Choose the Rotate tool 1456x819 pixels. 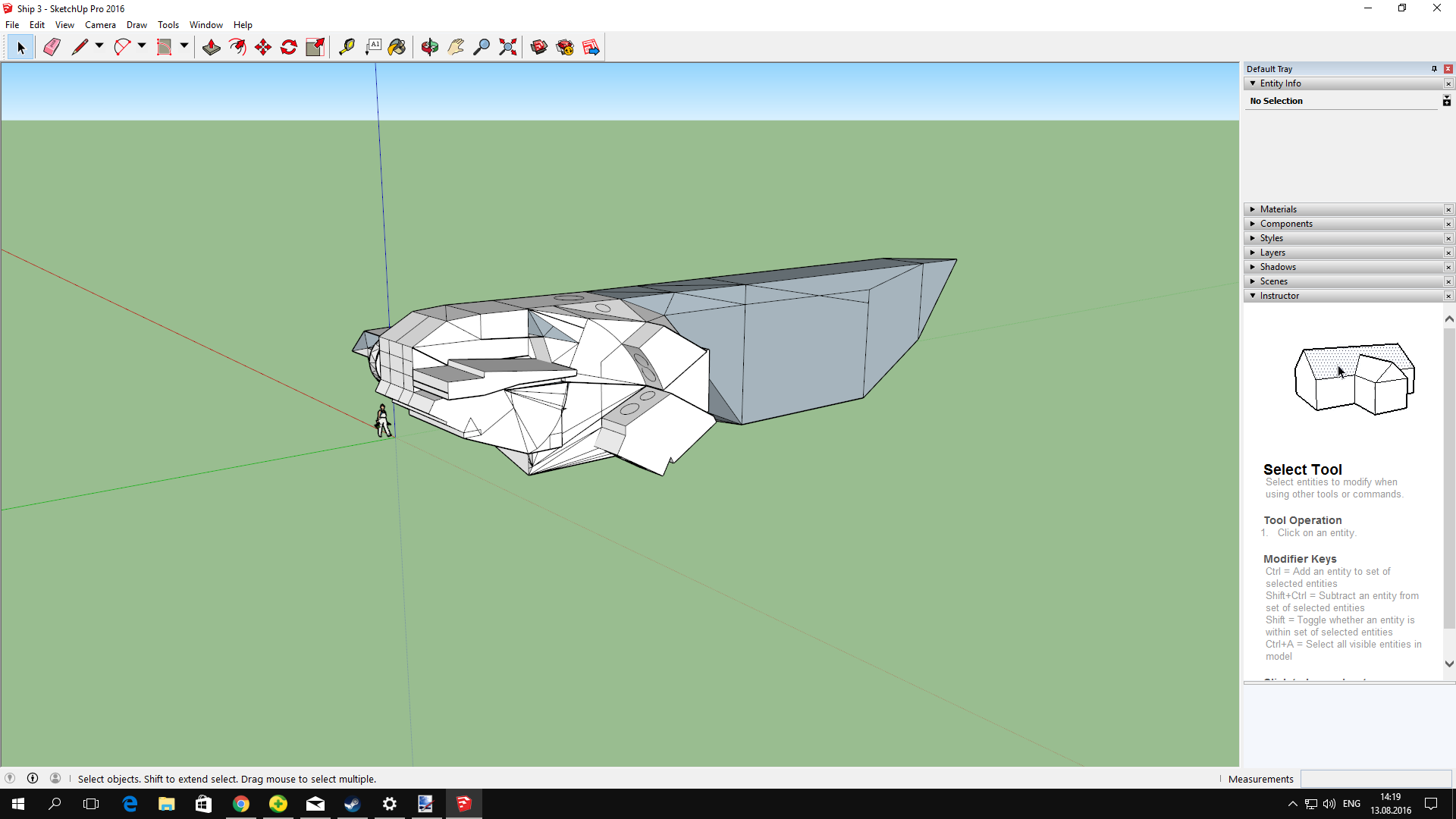pyautogui.click(x=289, y=47)
